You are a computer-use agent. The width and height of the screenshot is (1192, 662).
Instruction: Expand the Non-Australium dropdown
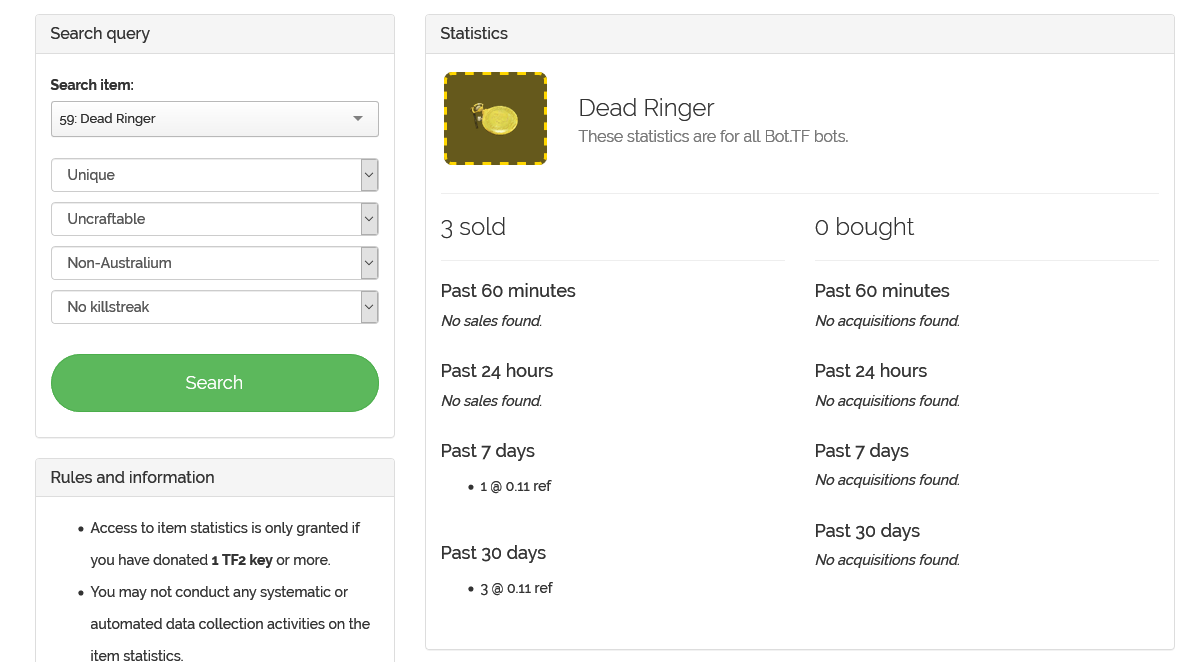(214, 263)
